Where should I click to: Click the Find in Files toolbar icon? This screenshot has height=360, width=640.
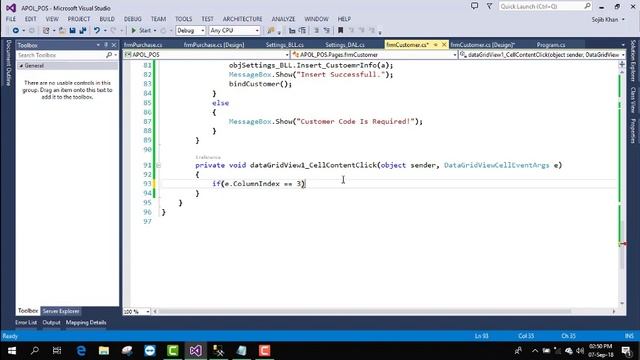[271, 31]
